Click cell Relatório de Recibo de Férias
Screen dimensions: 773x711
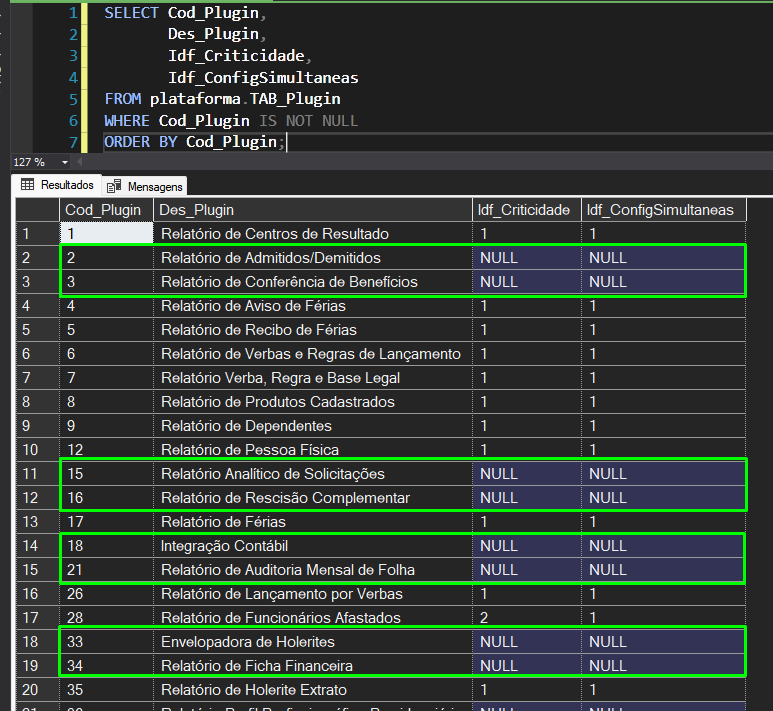[x=313, y=330]
